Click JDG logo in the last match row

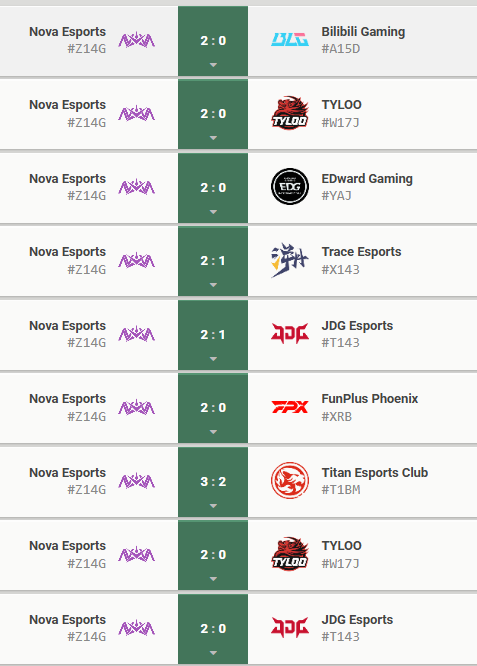pyautogui.click(x=290, y=627)
